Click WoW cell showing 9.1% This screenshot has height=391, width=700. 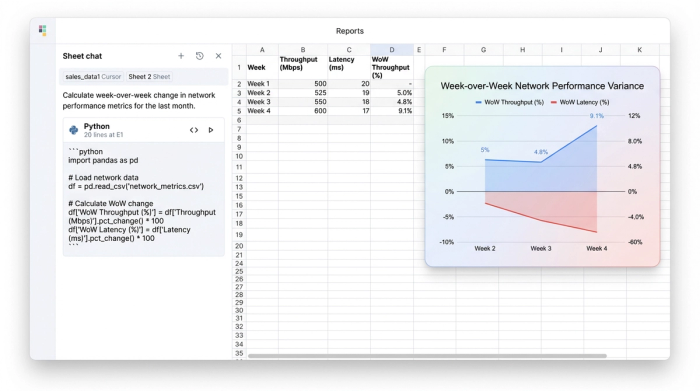coord(392,111)
